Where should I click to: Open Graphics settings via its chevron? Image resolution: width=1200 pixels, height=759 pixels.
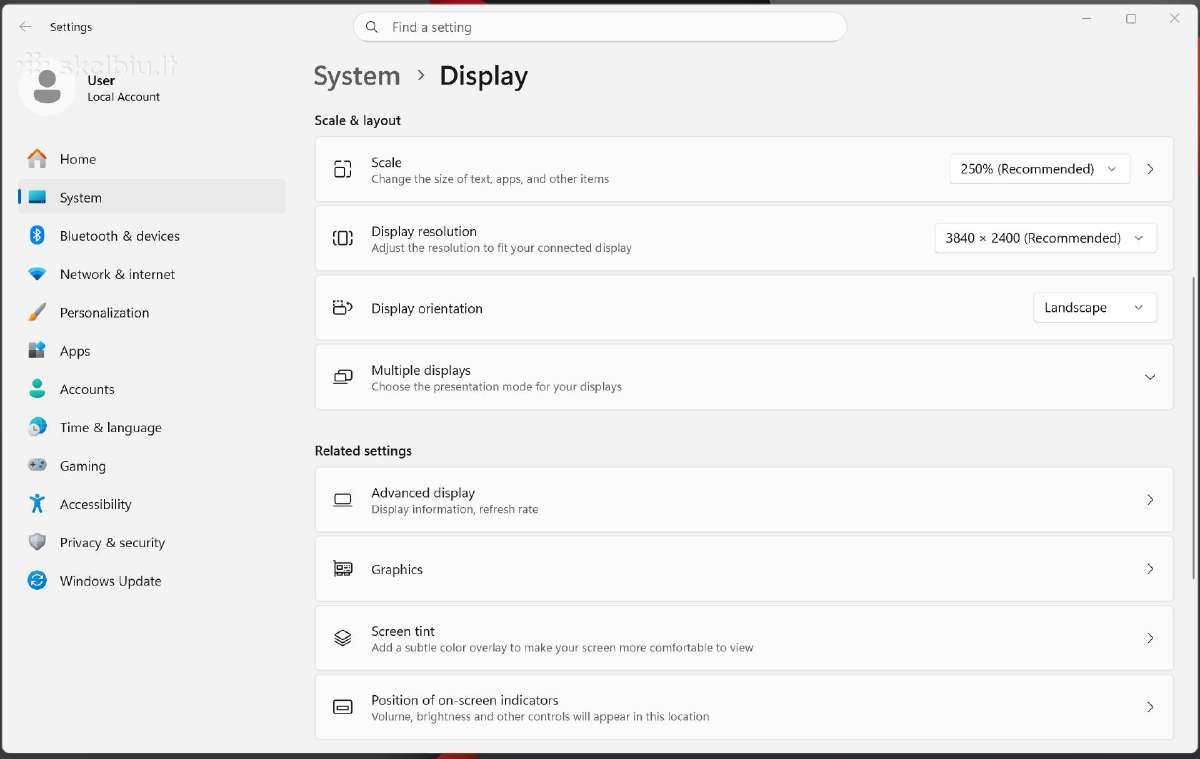pyautogui.click(x=1150, y=569)
